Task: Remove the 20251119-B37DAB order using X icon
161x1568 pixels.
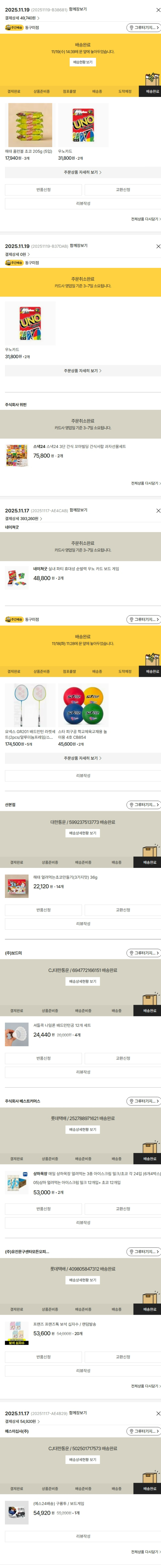Action: click(158, 246)
